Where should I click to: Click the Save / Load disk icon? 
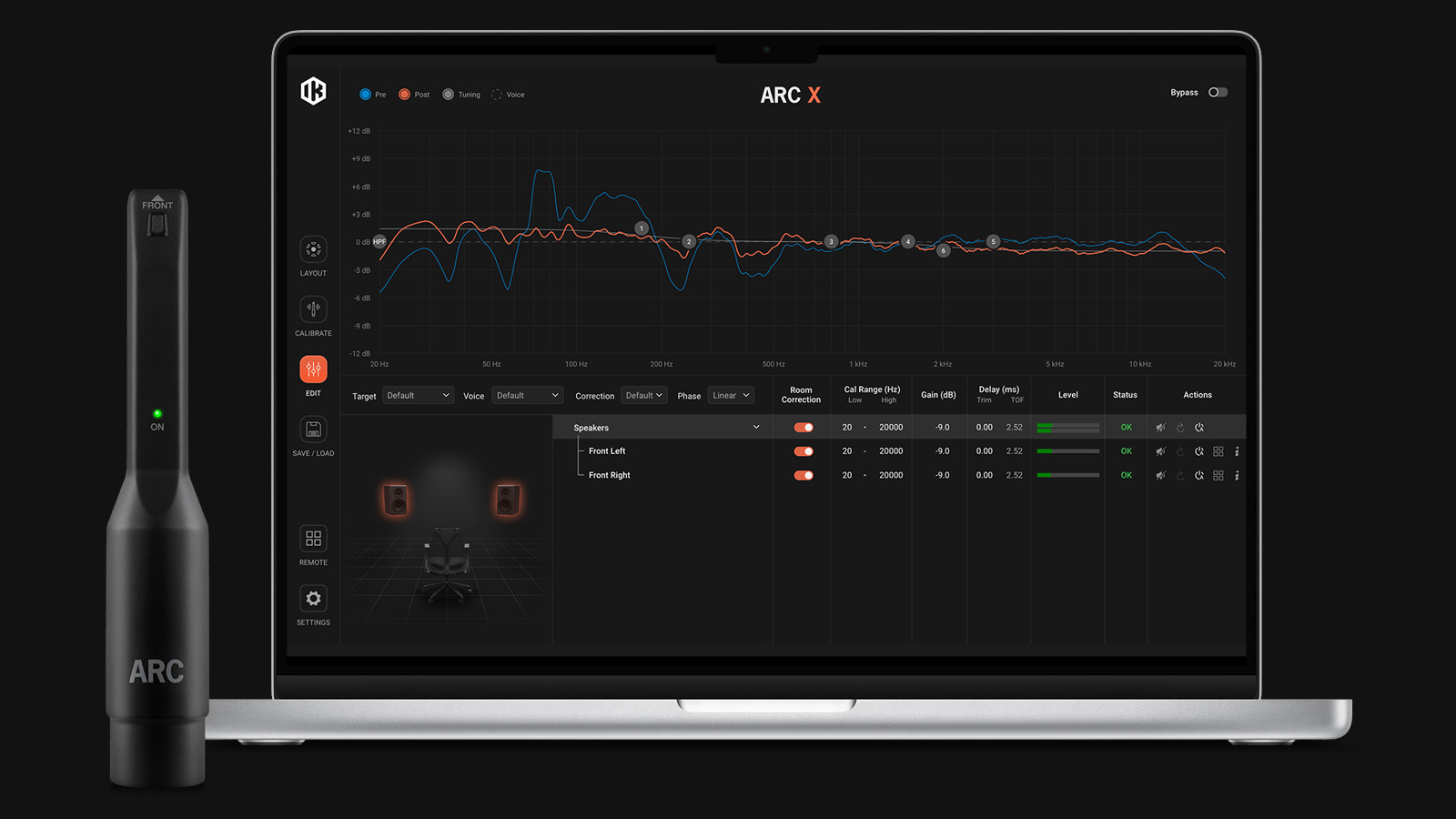pyautogui.click(x=313, y=430)
